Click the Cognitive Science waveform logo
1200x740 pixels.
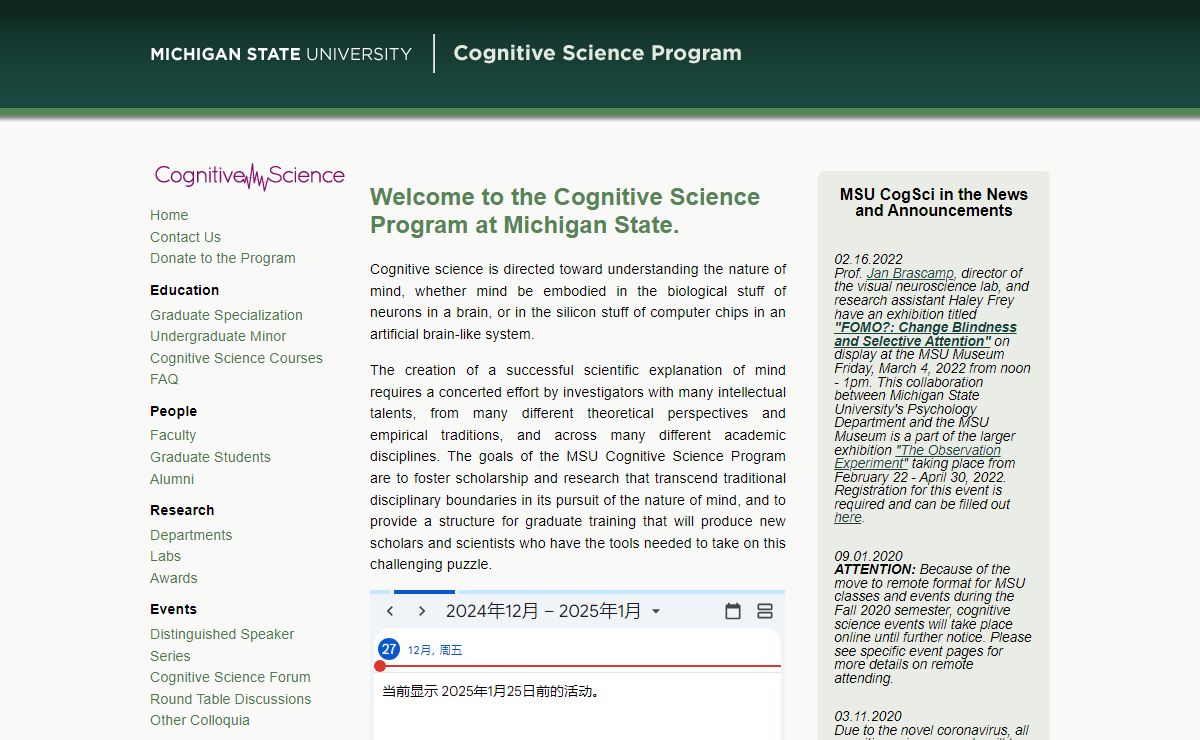tap(250, 176)
